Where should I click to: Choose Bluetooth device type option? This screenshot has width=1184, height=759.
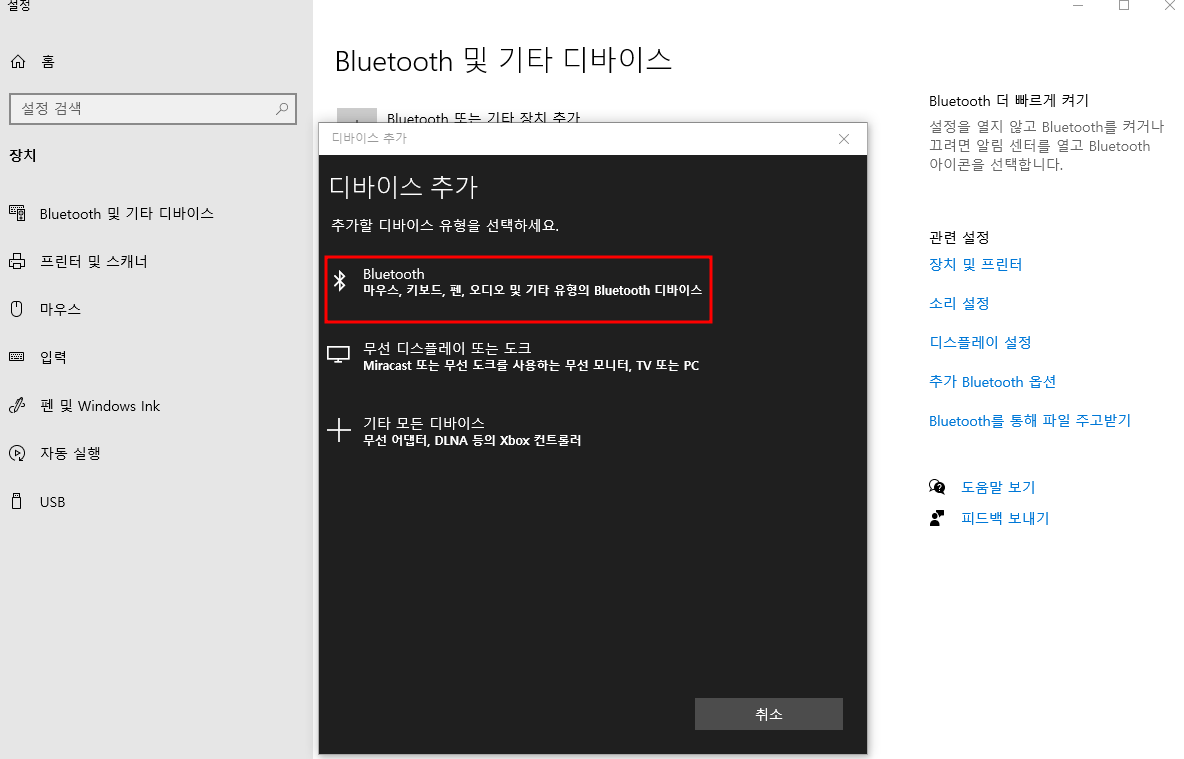518,289
